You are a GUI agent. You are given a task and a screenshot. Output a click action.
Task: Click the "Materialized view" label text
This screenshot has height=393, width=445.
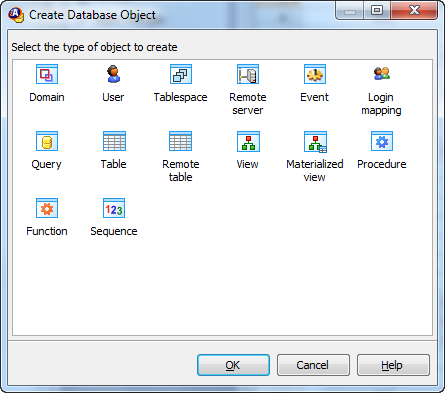point(315,170)
